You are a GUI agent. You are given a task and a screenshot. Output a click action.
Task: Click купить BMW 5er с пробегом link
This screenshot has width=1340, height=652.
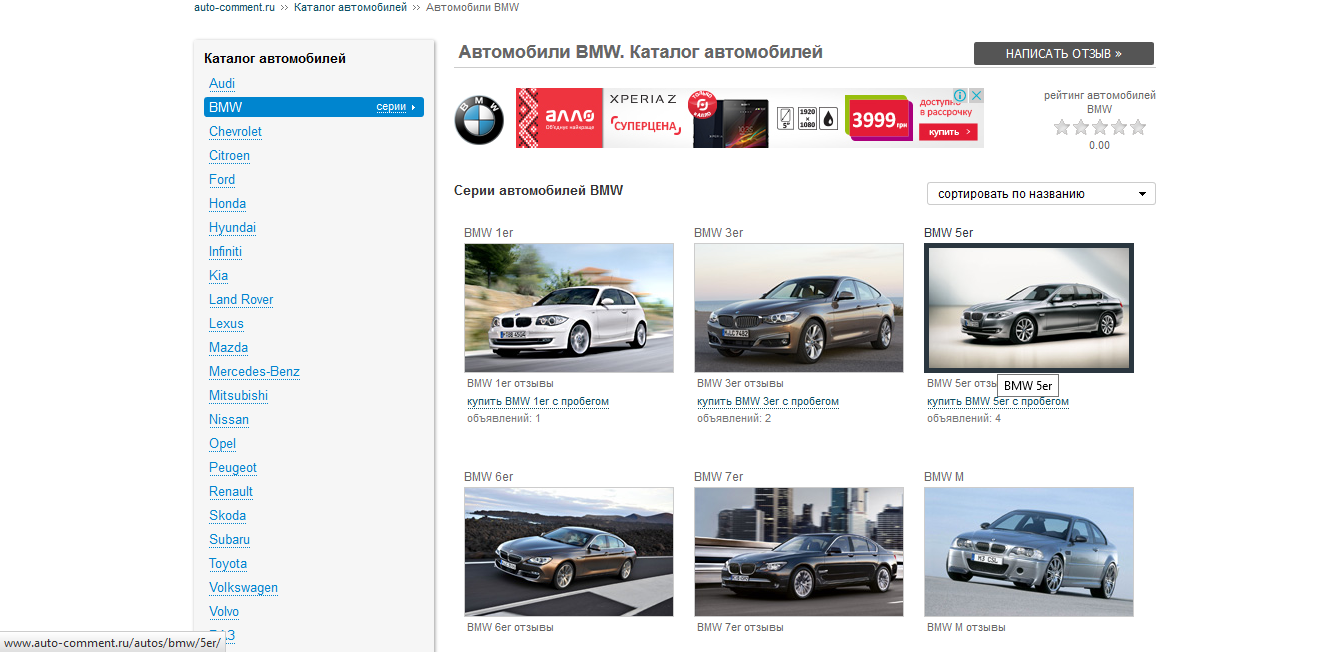tap(998, 401)
